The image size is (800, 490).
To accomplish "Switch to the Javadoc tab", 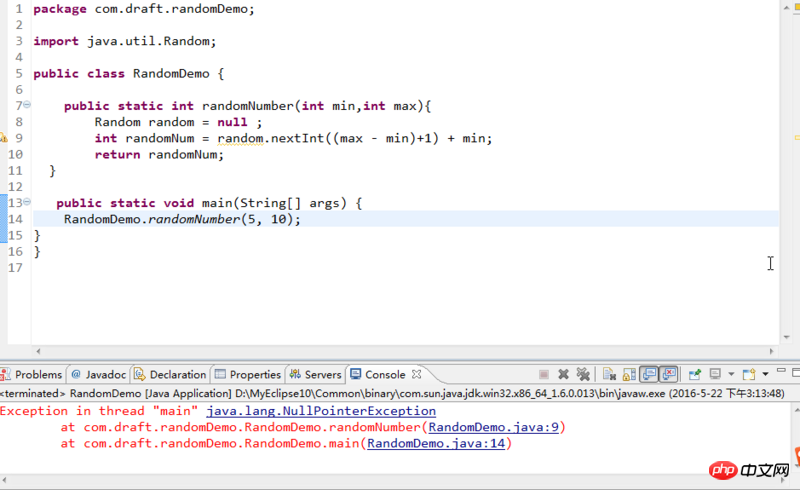I will click(98, 375).
